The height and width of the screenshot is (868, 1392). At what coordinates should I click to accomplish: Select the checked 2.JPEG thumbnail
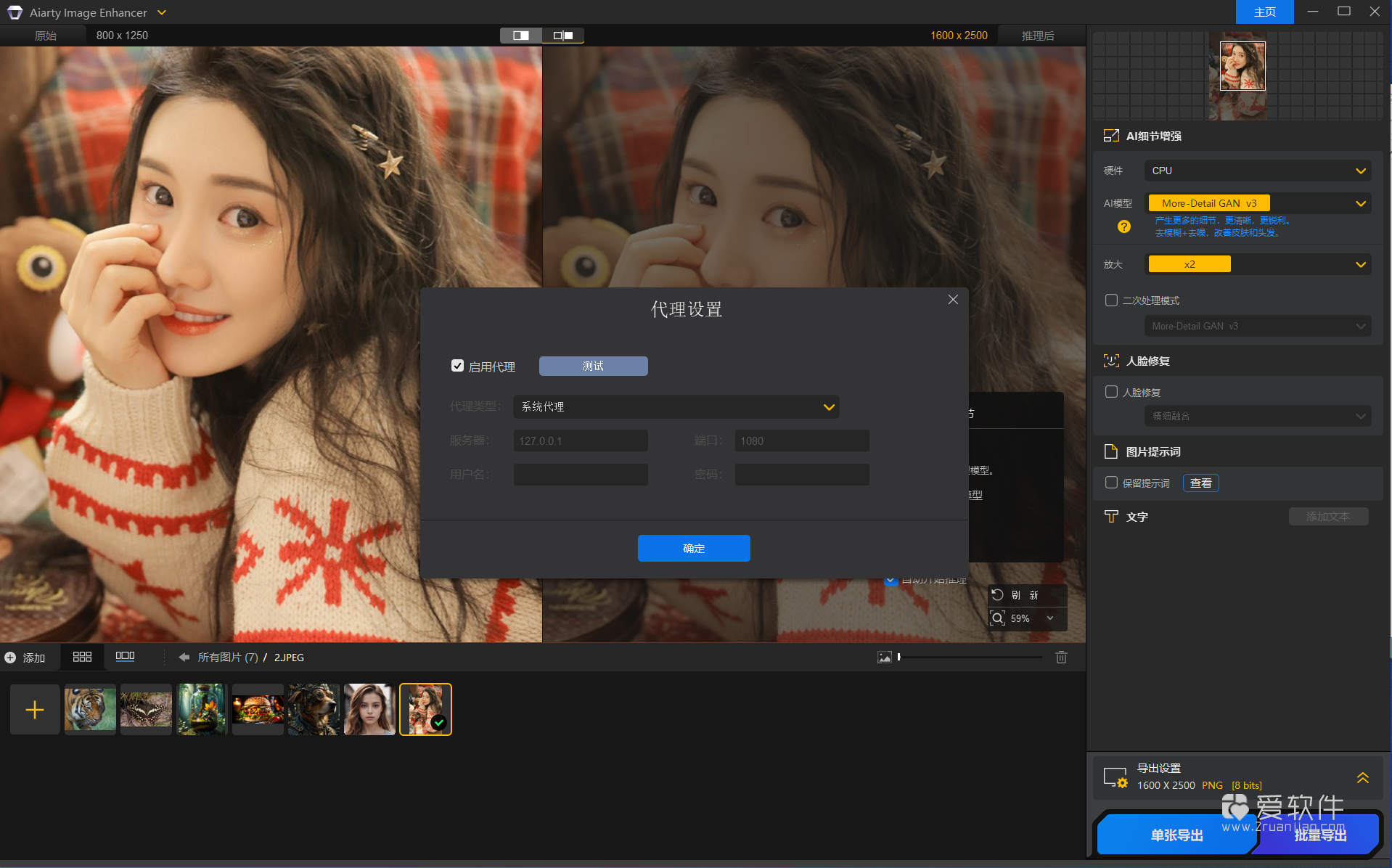[426, 710]
